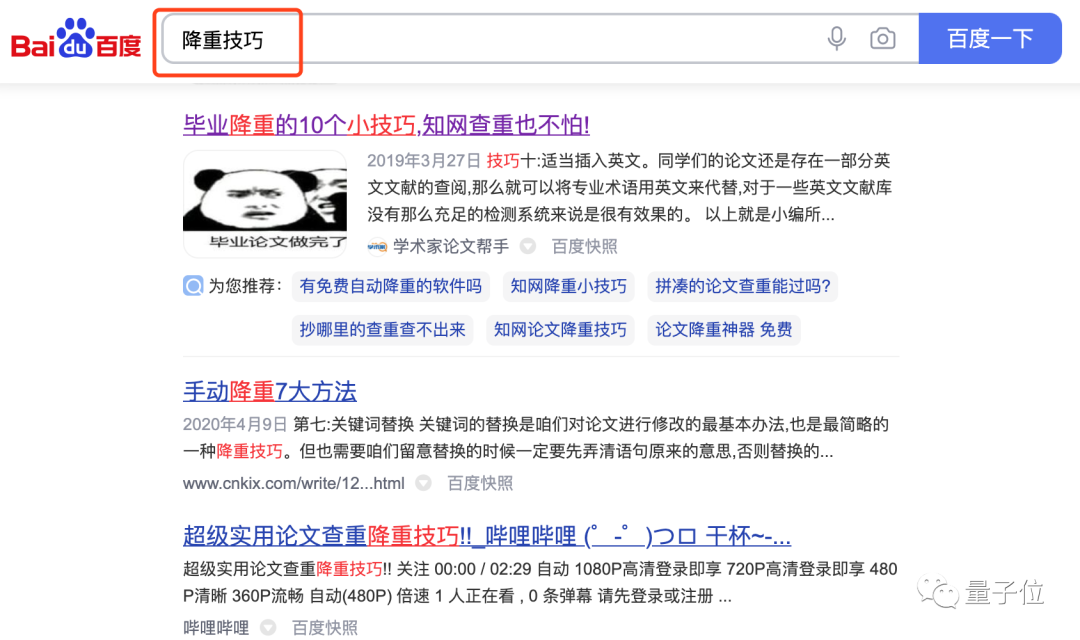Select suggestion 拼凑的论文查重能过吗?
The image size is (1080, 640).
pyautogui.click(x=742, y=287)
